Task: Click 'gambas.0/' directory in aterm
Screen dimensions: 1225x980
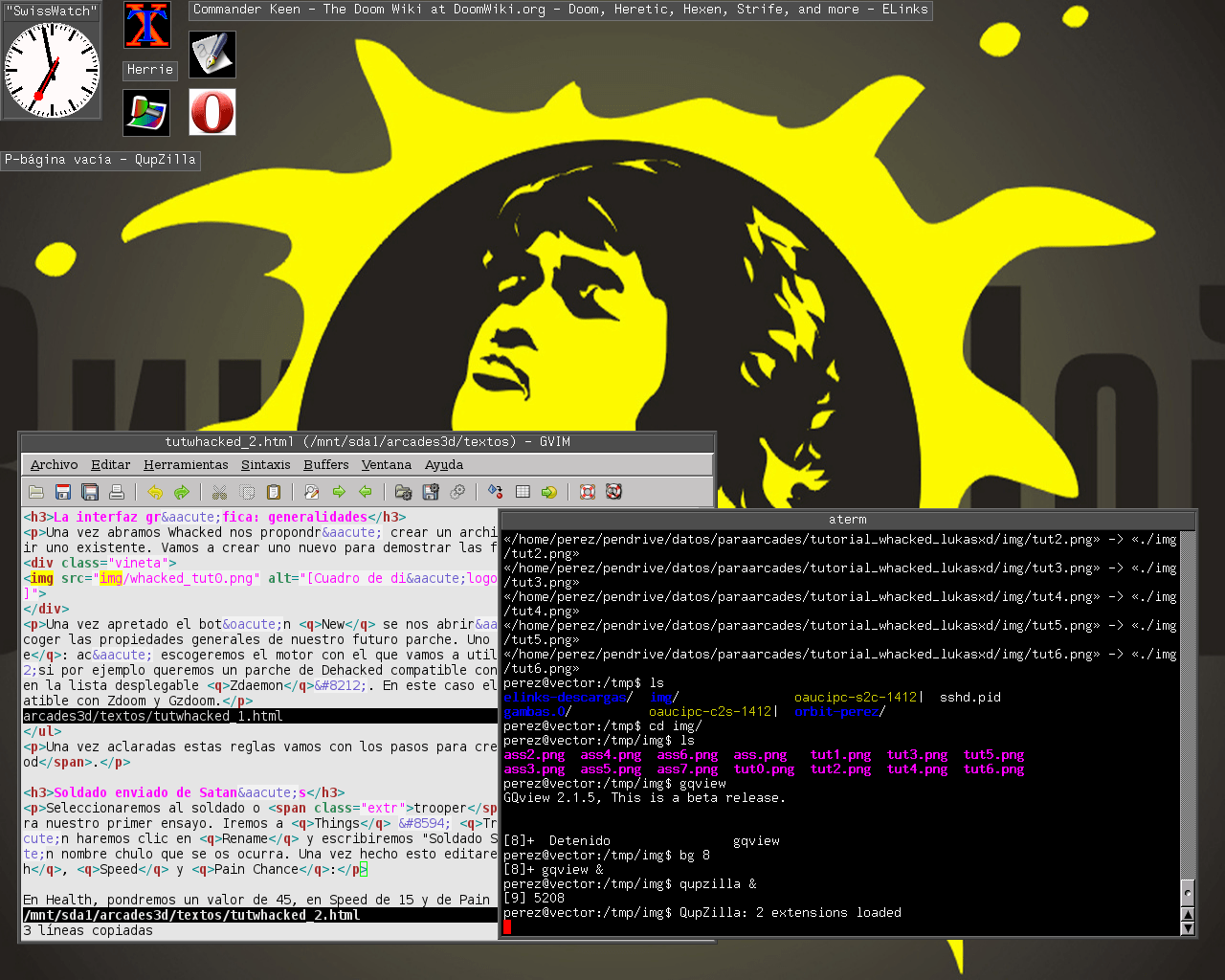Action: [x=538, y=712]
